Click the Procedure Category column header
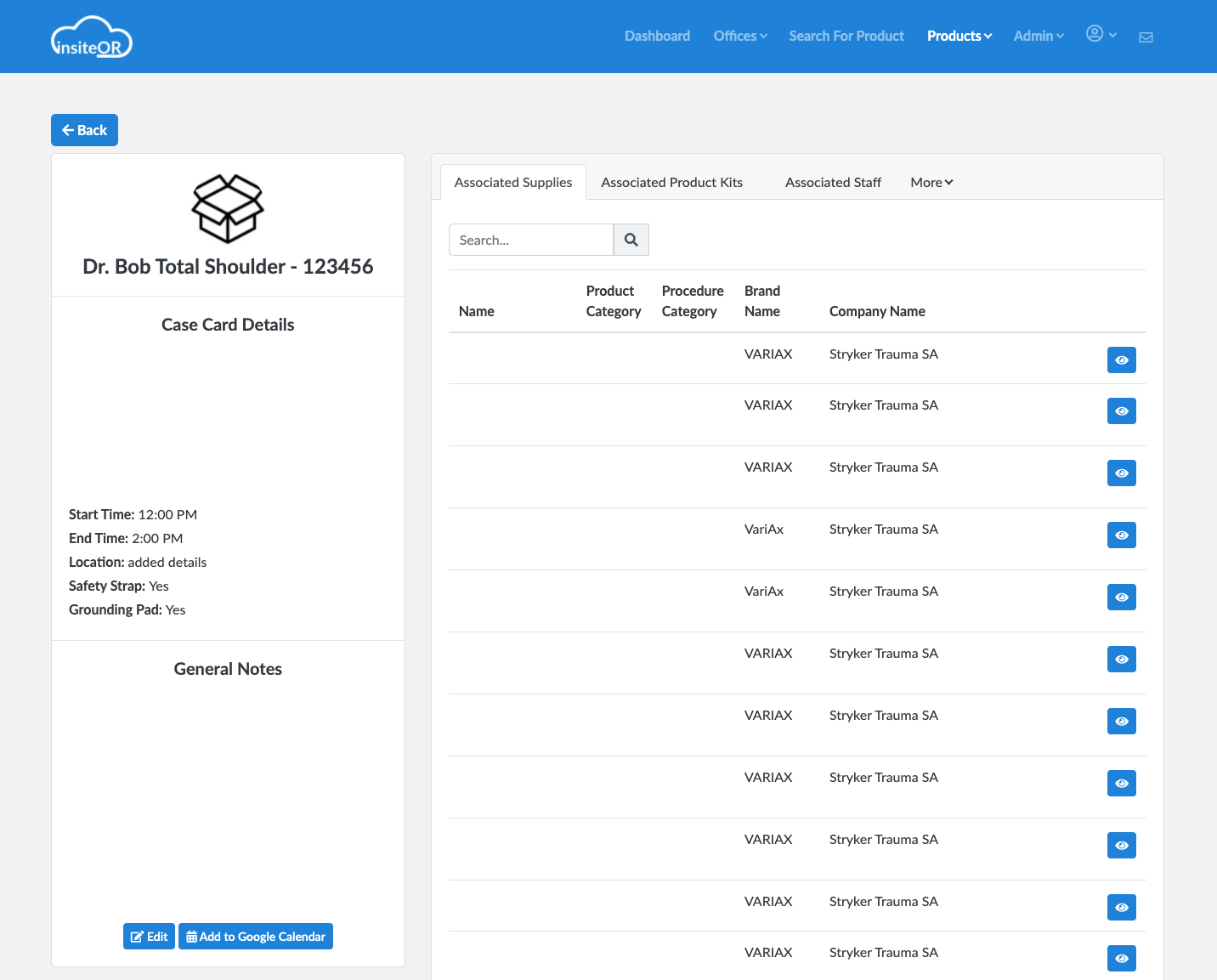The width and height of the screenshot is (1217, 980). click(693, 301)
